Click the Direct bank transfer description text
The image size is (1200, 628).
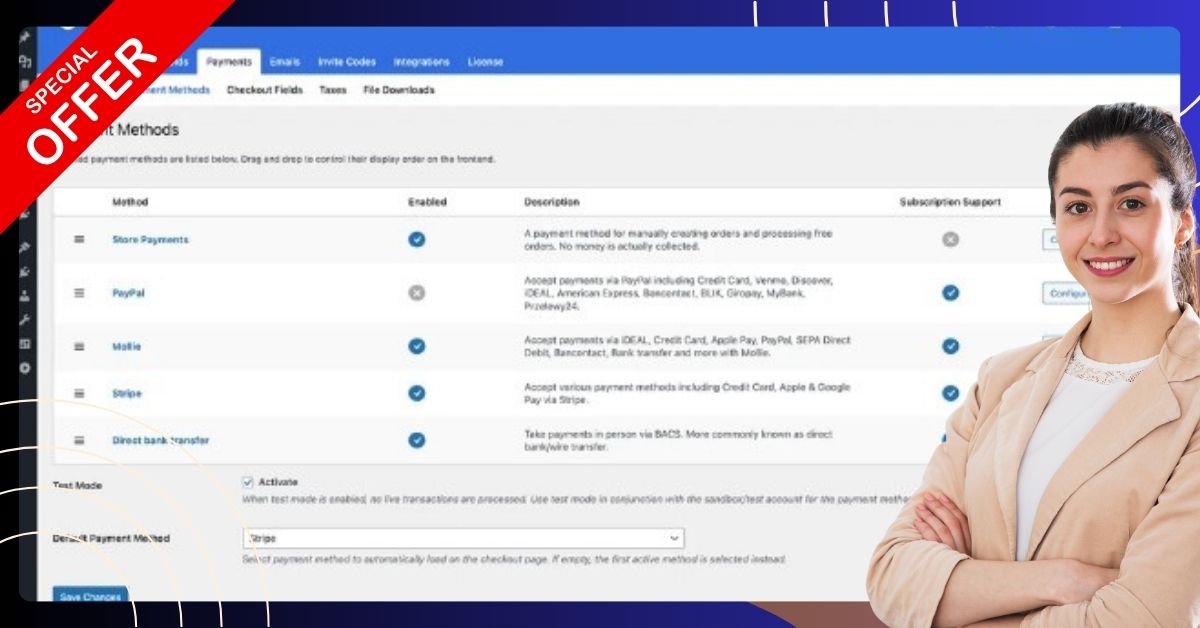[678, 440]
